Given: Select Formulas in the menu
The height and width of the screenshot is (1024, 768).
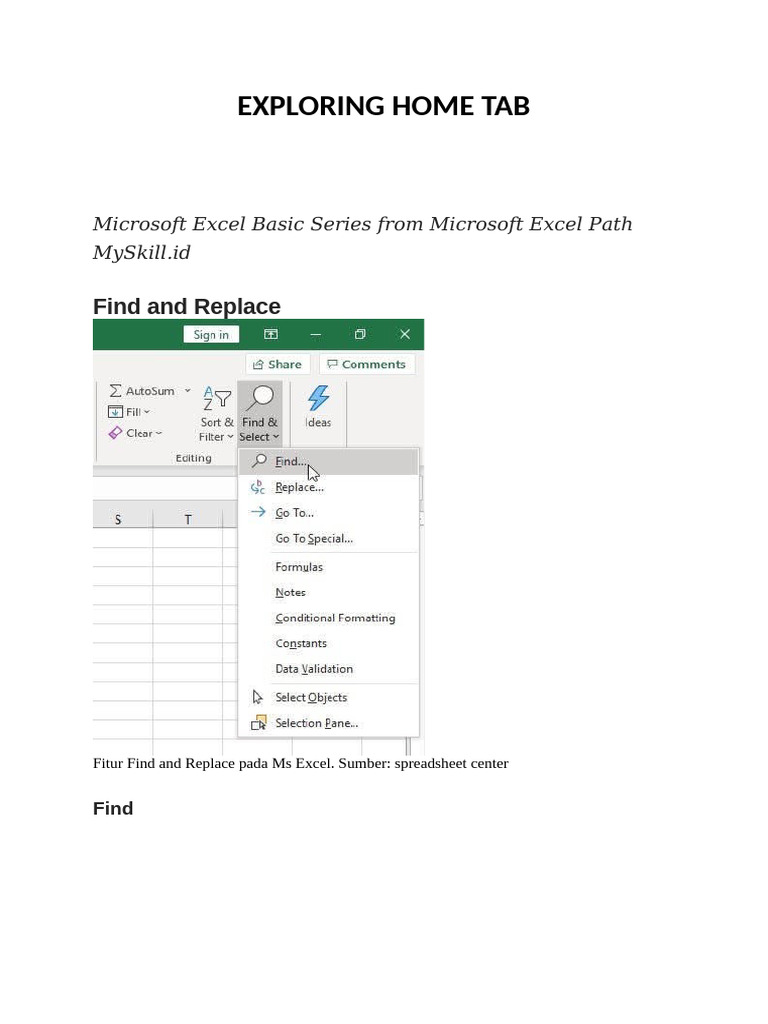Looking at the screenshot, I should point(328,567).
